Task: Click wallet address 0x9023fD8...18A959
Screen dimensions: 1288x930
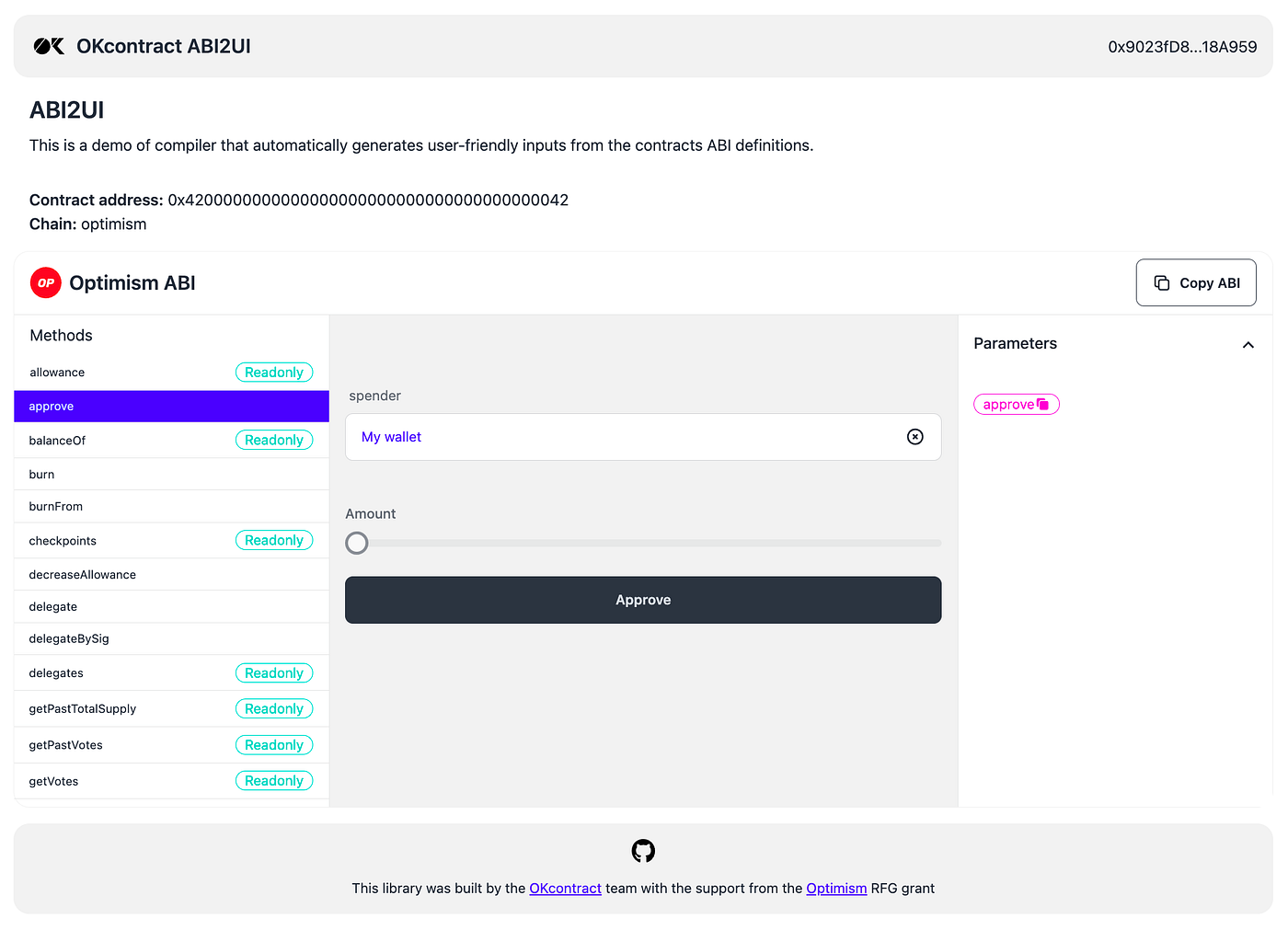Action: (1182, 47)
